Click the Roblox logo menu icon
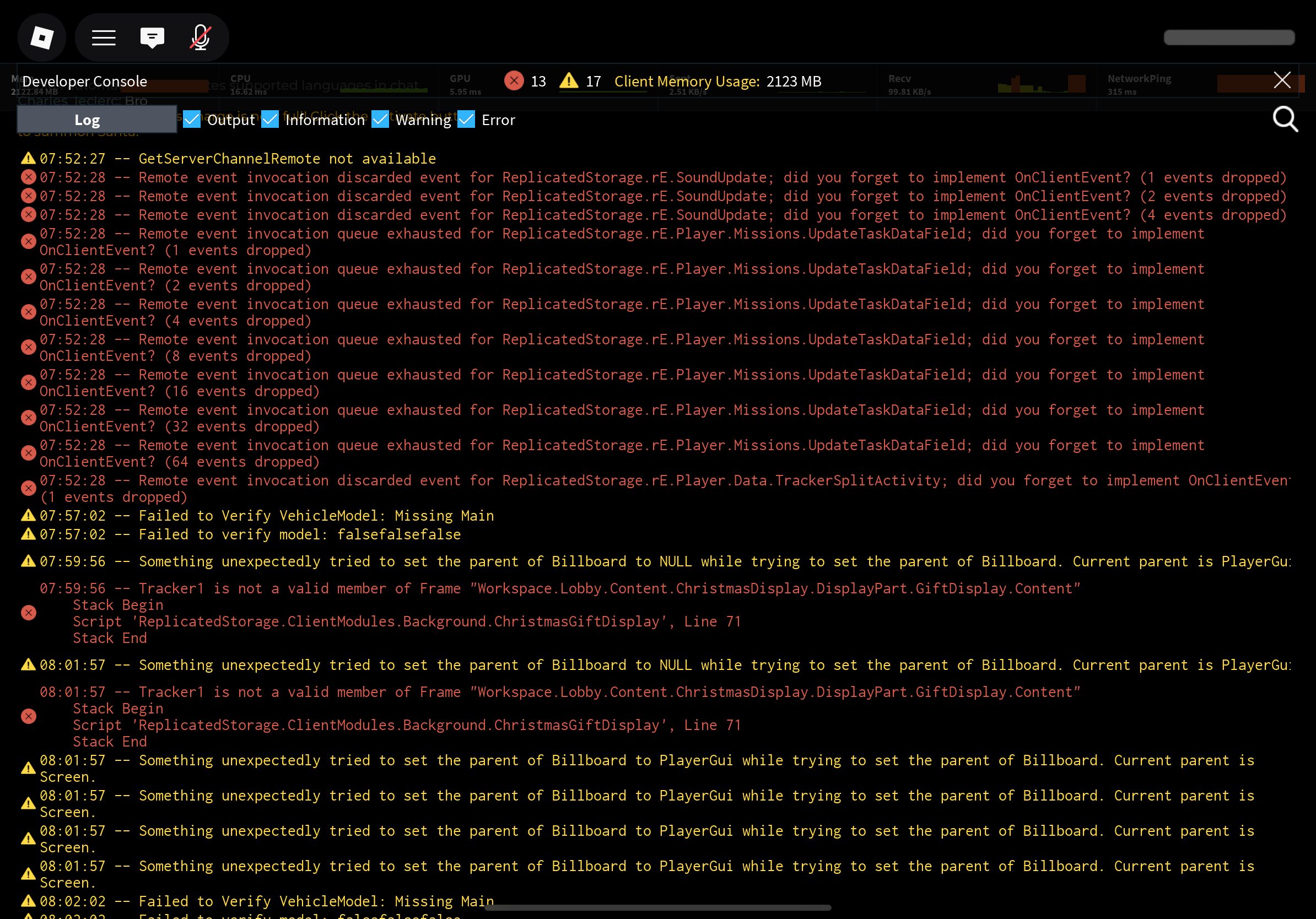The height and width of the screenshot is (919, 1316). 42,38
